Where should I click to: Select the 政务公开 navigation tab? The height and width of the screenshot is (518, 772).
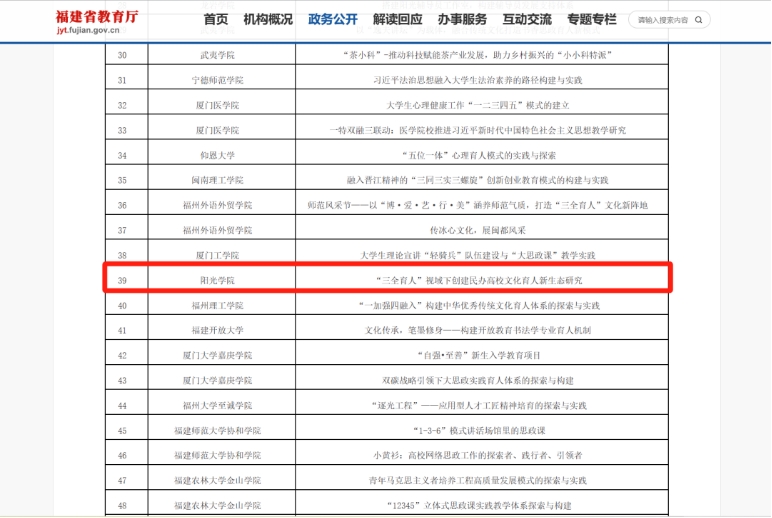(332, 20)
